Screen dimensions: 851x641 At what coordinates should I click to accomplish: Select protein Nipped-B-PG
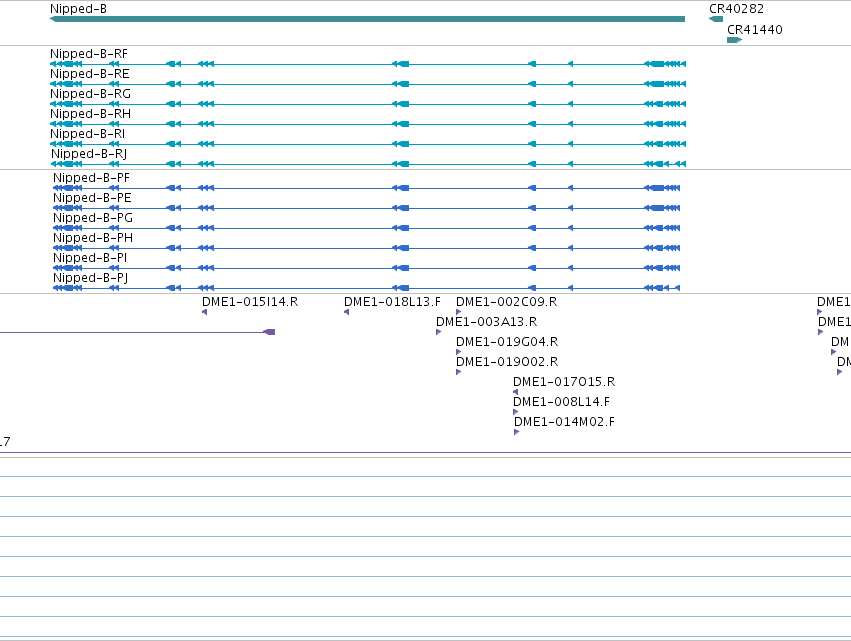click(x=366, y=228)
